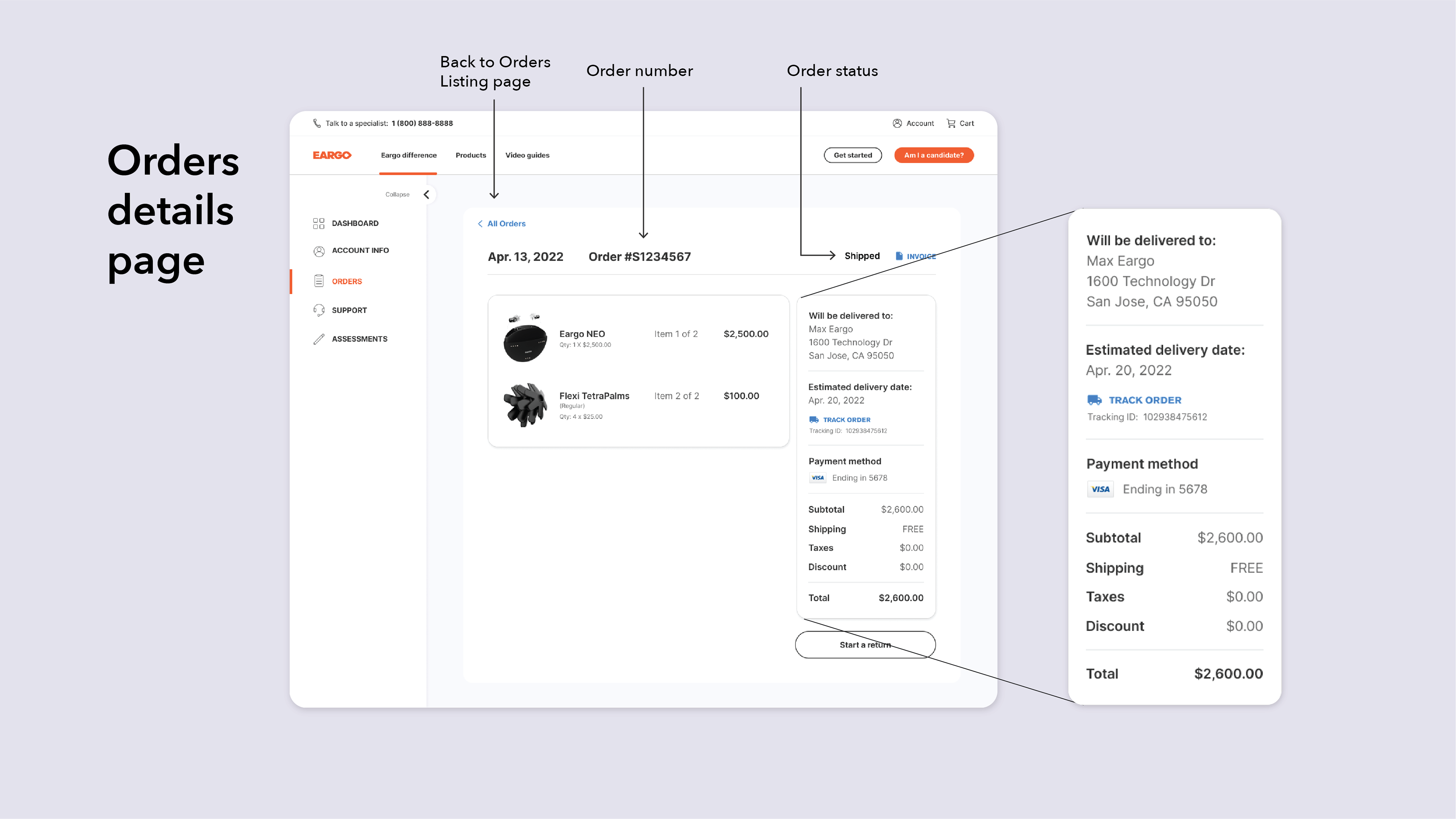The width and height of the screenshot is (1456, 819).
Task: Click the Qty: 1 X $2,500.00 text
Action: pyautogui.click(x=585, y=345)
